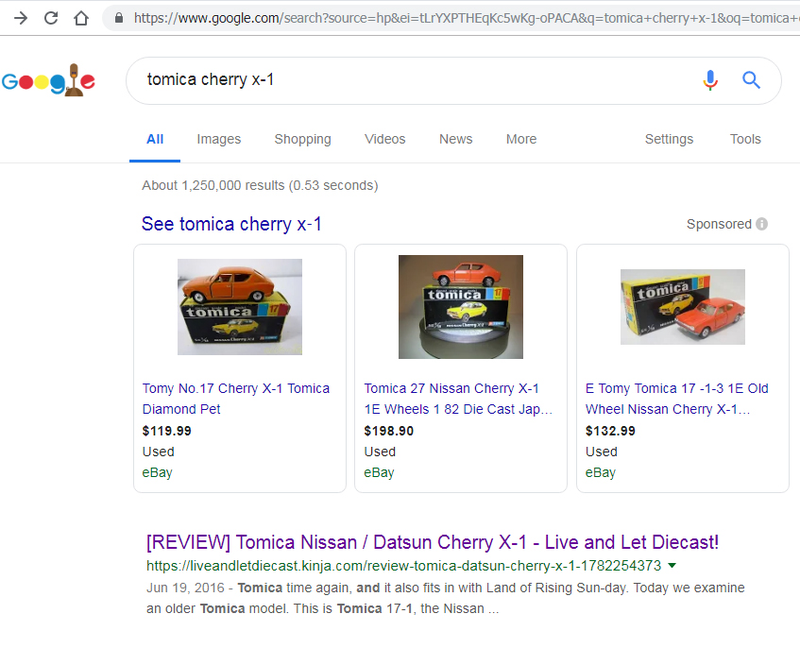Click the $198.90 product thumbnail
Viewport: 800px width, 648px height.
coord(461,307)
